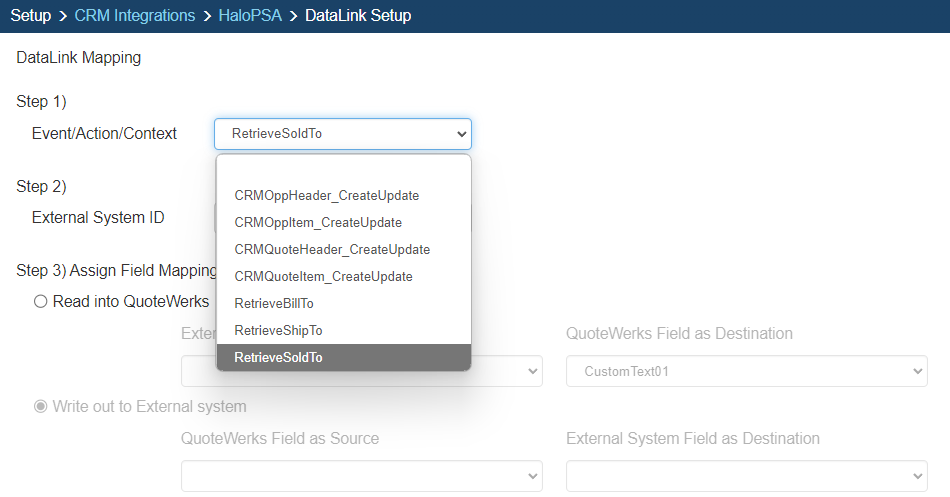Go to CRM Integrations breadcrumb link

tap(135, 15)
